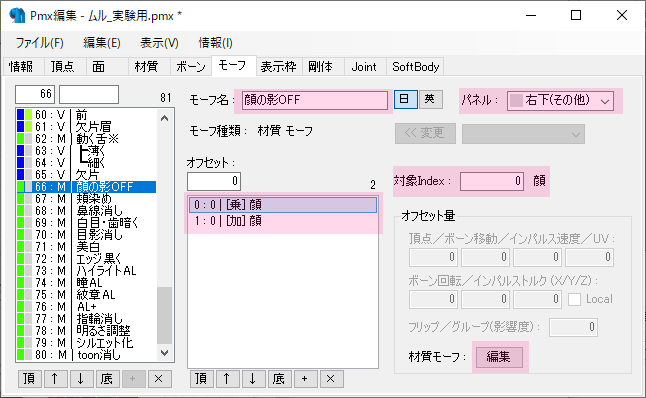
Task: Select morph 71 : M 美白
Action: [x=86, y=246]
